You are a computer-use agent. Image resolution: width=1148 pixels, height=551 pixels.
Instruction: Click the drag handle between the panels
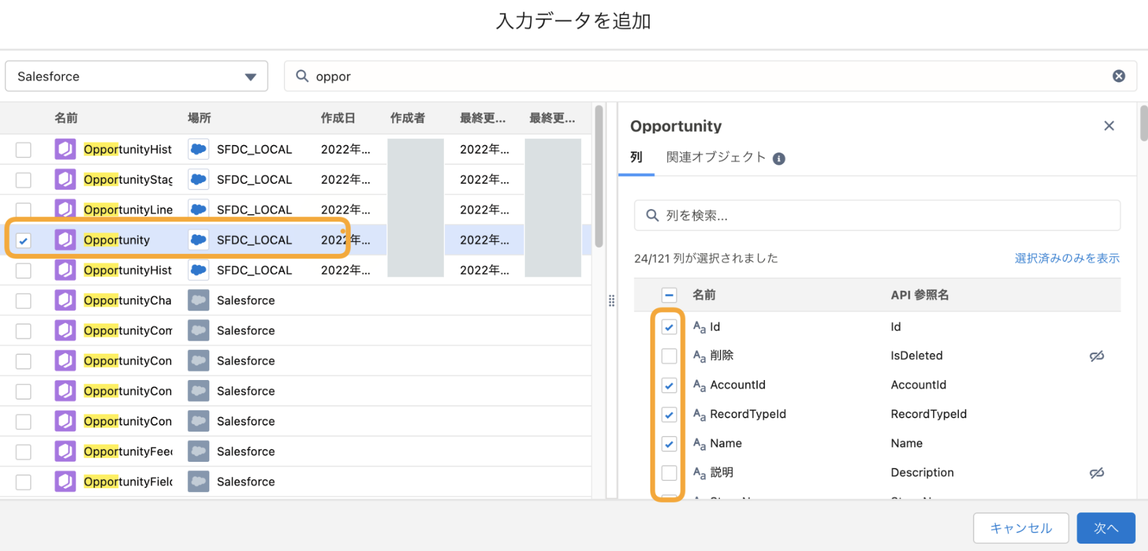(611, 300)
